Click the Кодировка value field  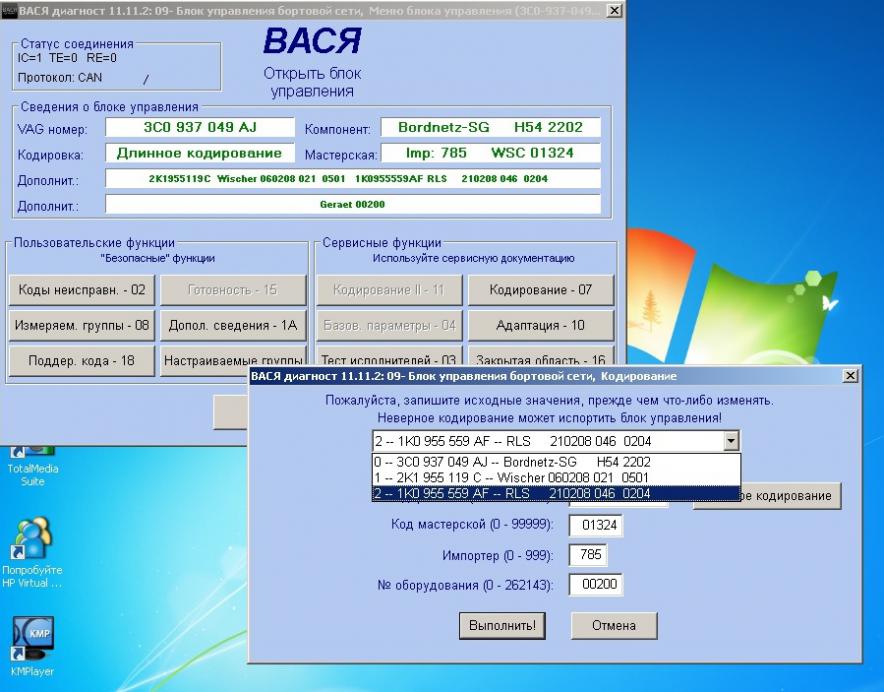click(x=200, y=153)
